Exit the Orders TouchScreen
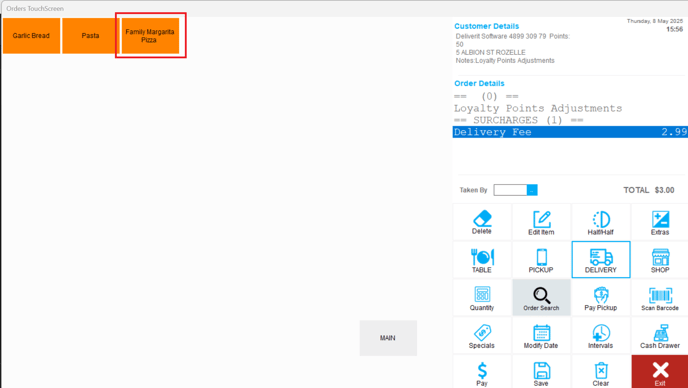 (660, 372)
